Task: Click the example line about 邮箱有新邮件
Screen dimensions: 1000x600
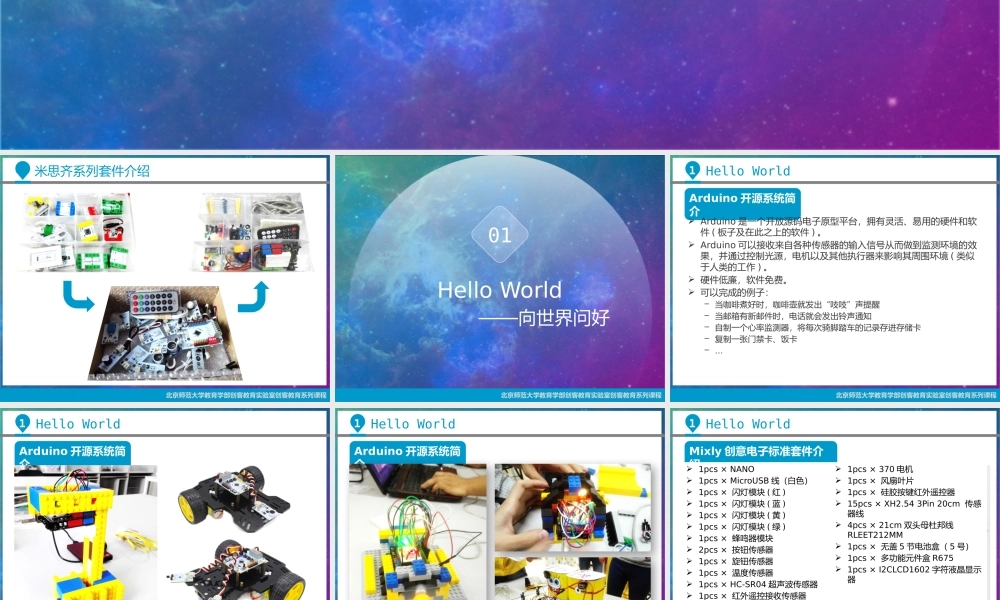Action: pos(793,316)
